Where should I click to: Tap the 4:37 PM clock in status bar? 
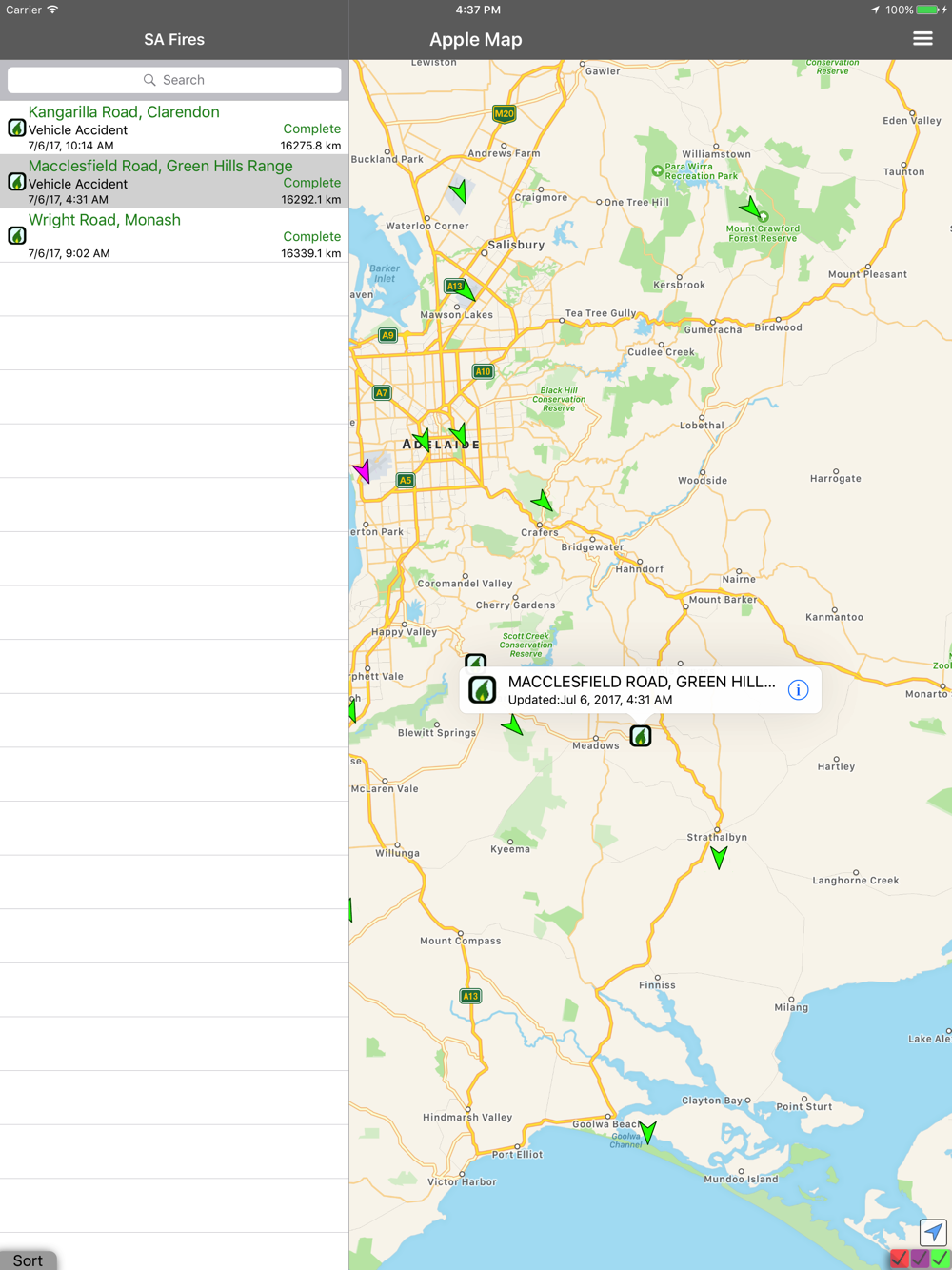pos(478,10)
